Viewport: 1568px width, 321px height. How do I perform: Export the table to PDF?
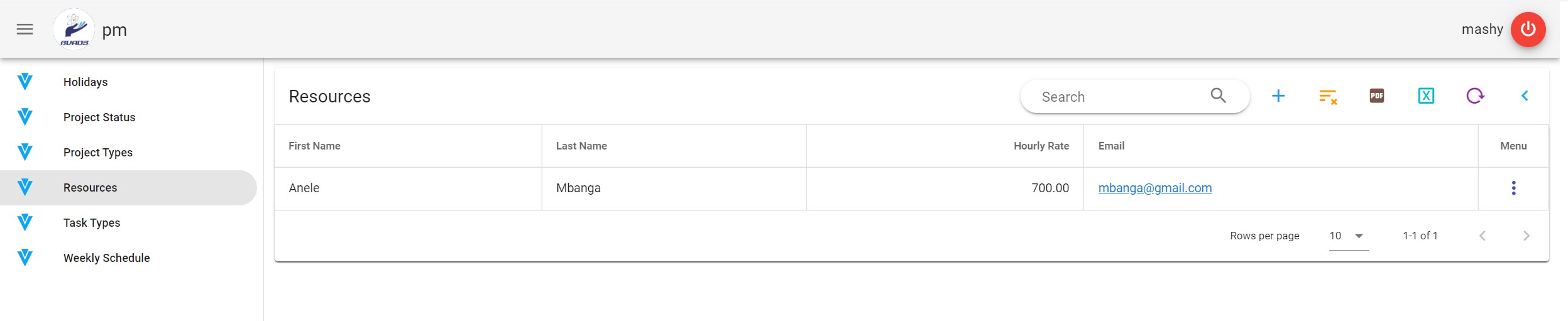point(1376,96)
